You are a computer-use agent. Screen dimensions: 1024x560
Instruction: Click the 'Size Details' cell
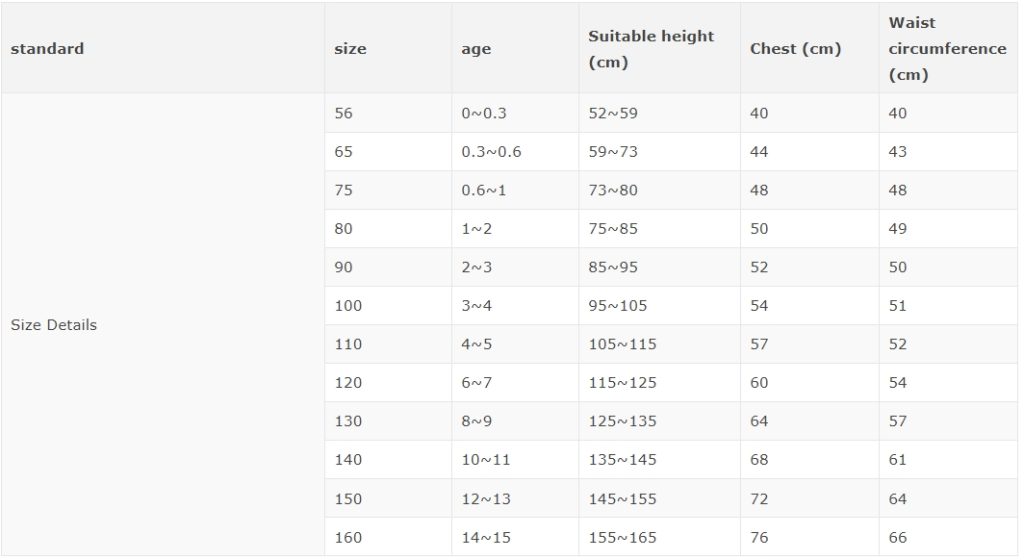pyautogui.click(x=163, y=324)
